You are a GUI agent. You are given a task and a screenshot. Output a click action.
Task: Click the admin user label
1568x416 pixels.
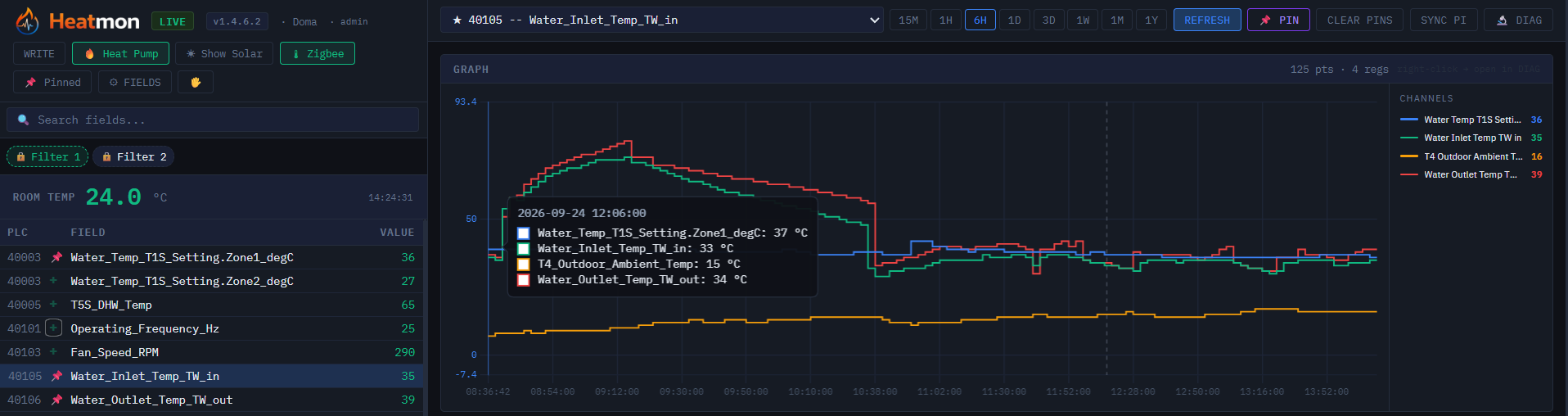coord(354,22)
